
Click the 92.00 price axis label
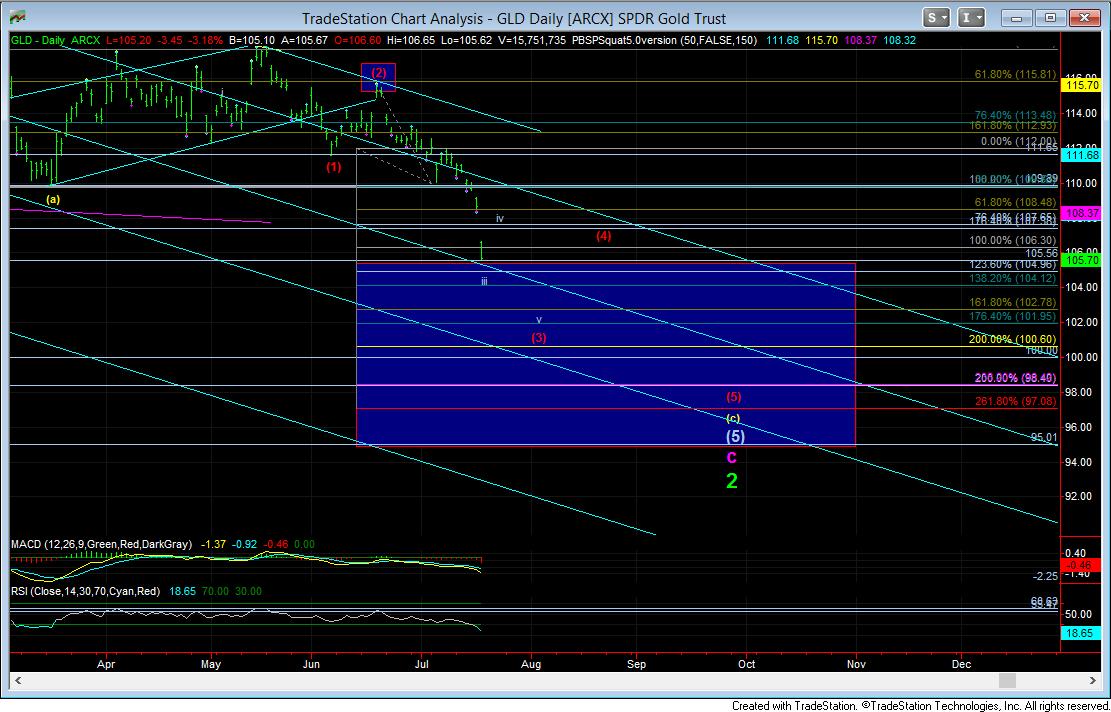click(x=1079, y=497)
